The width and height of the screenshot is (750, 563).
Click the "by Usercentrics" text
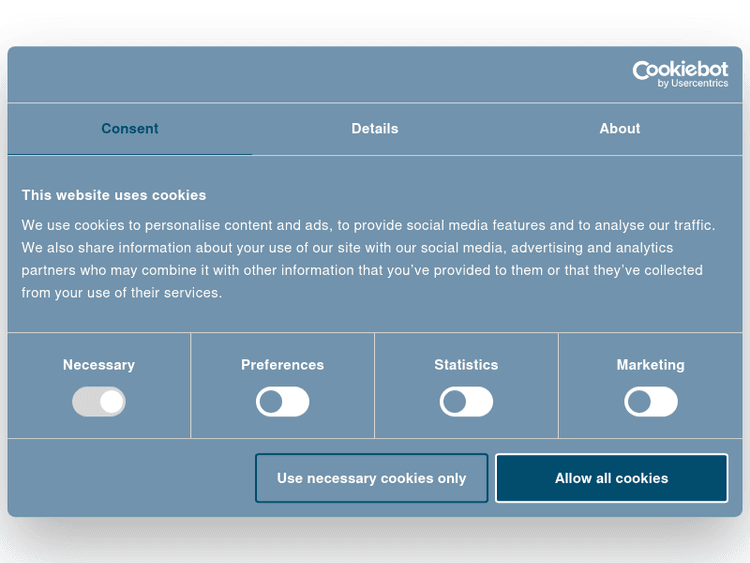(693, 84)
